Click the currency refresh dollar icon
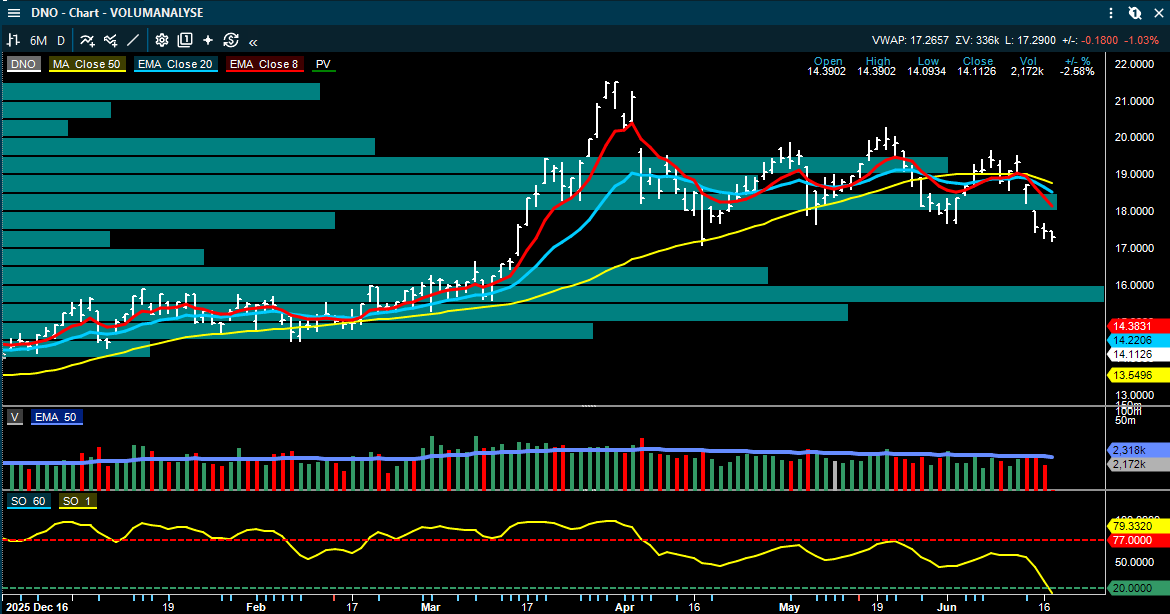This screenshot has width=1170, height=614. (231, 40)
